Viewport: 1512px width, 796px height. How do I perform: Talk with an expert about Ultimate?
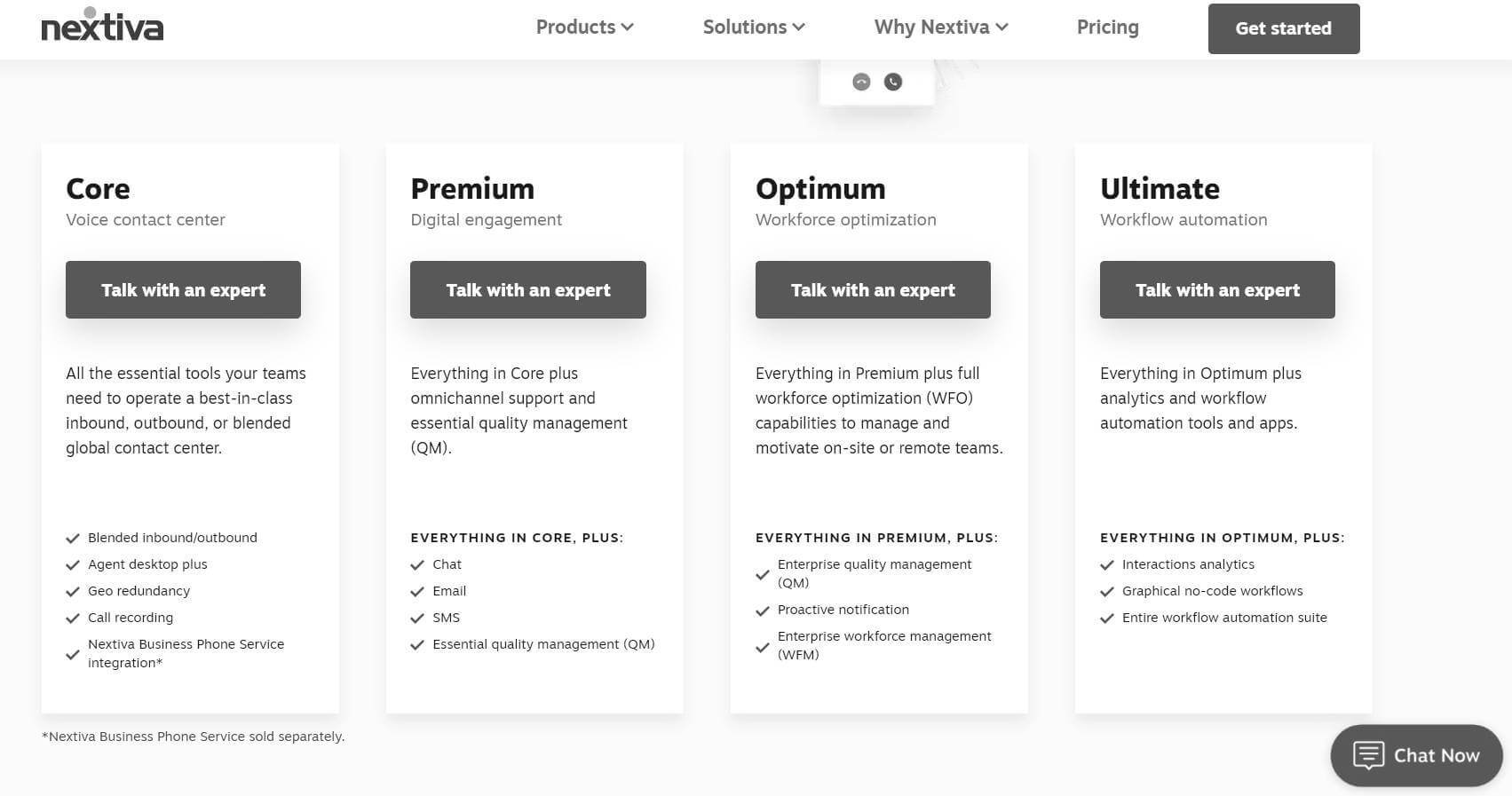[1217, 289]
